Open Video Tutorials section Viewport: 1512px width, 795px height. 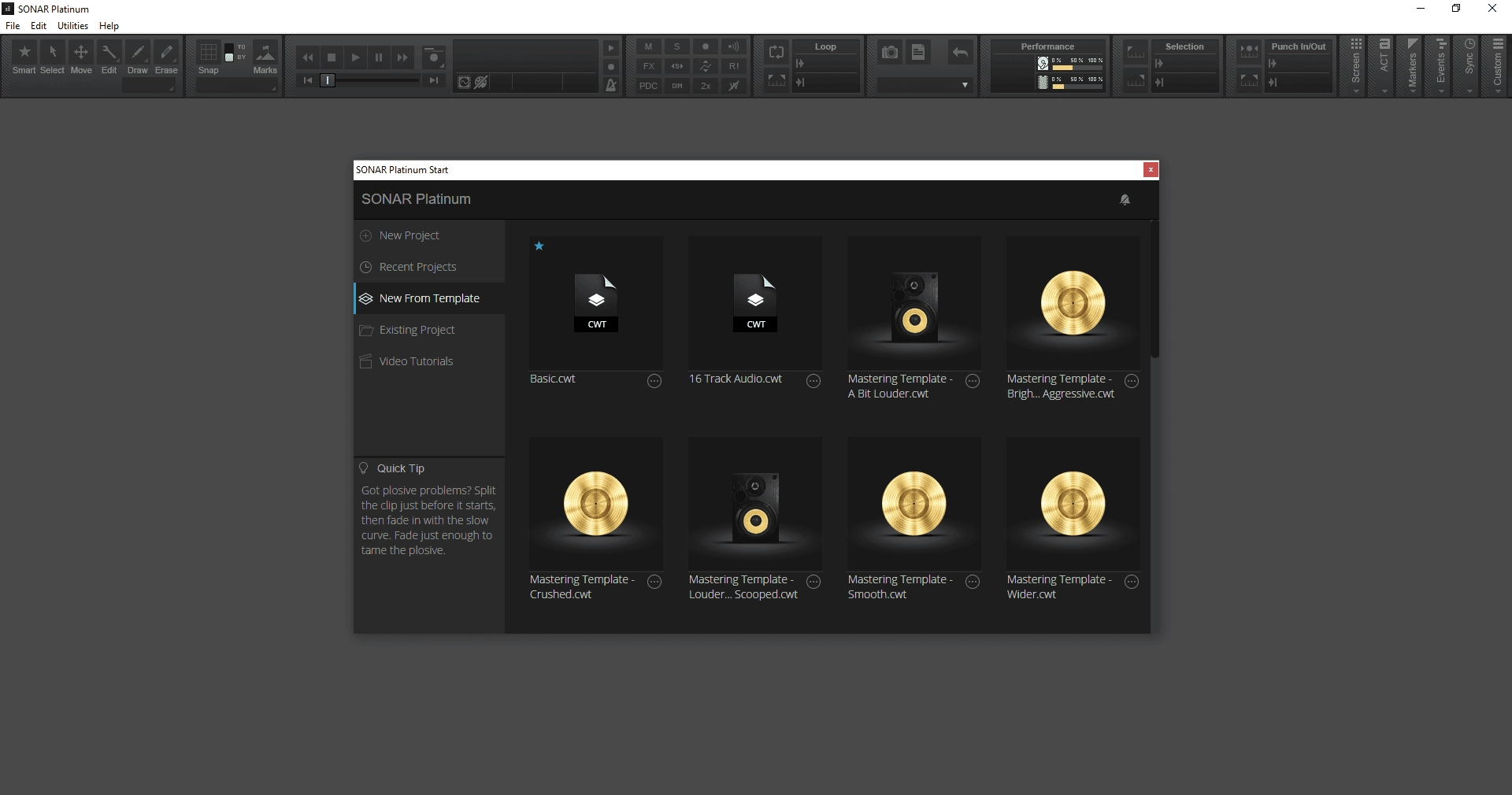click(429, 361)
